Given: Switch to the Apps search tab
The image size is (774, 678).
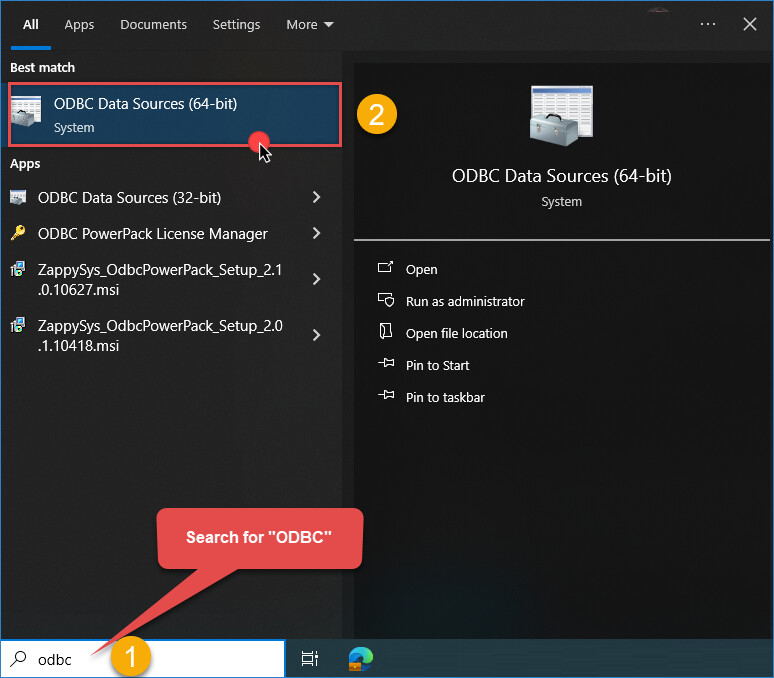Looking at the screenshot, I should pos(79,25).
